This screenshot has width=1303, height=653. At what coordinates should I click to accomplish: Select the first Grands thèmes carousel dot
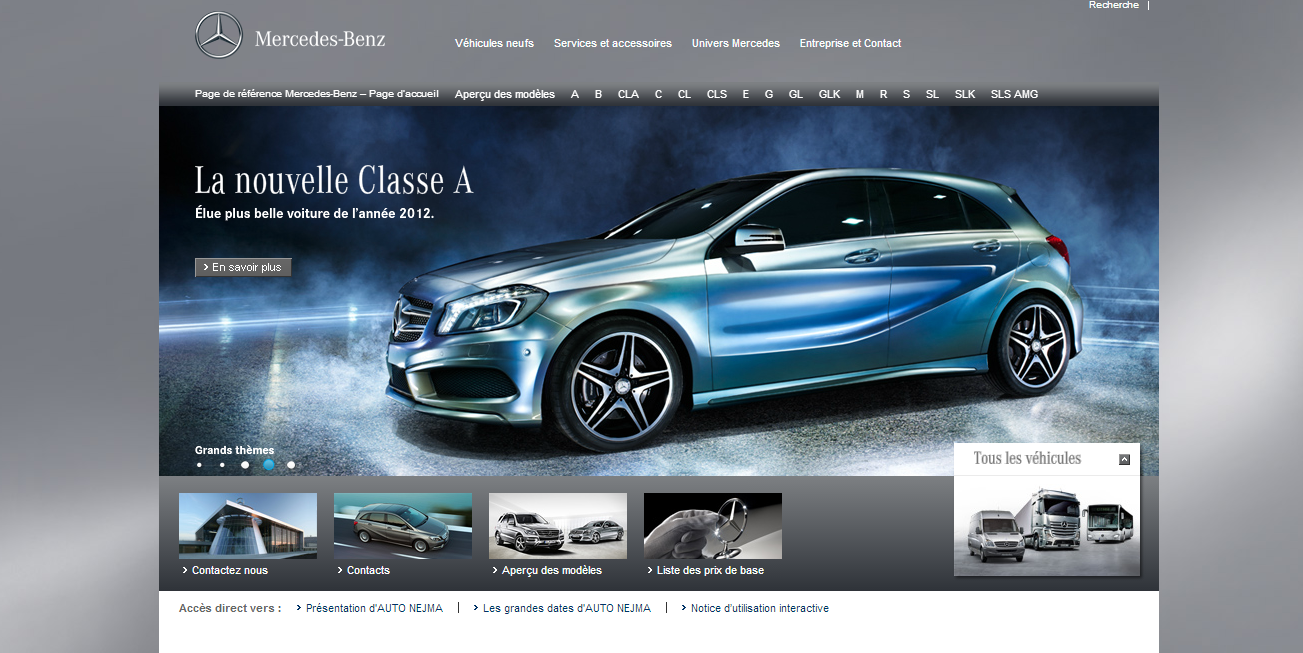coord(198,464)
